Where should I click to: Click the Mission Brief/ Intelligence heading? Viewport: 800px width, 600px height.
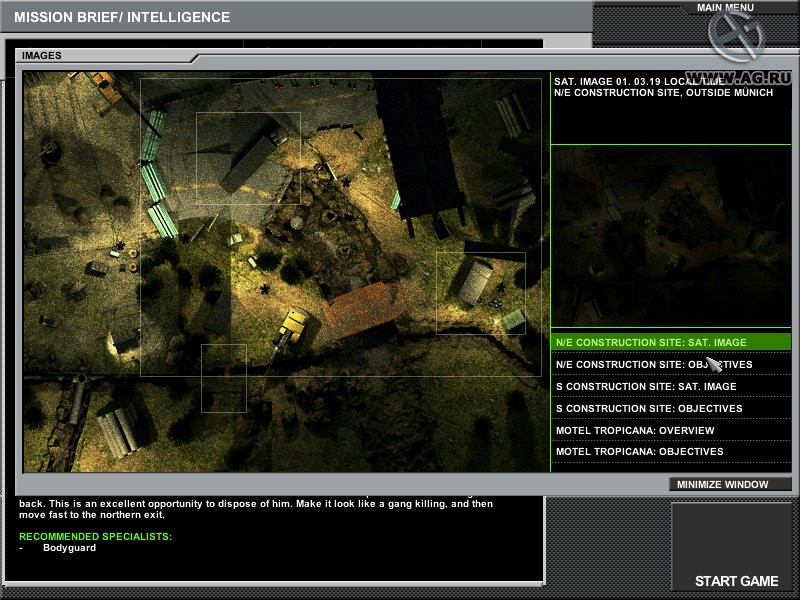click(122, 17)
